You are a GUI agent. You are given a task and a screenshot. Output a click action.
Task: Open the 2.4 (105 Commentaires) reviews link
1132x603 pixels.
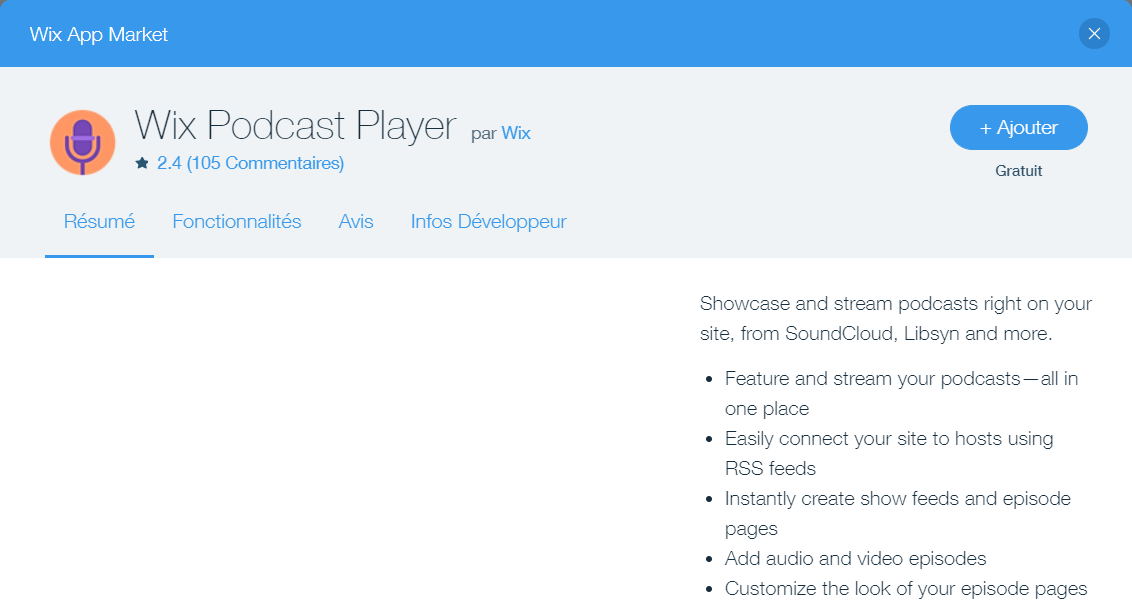click(251, 163)
